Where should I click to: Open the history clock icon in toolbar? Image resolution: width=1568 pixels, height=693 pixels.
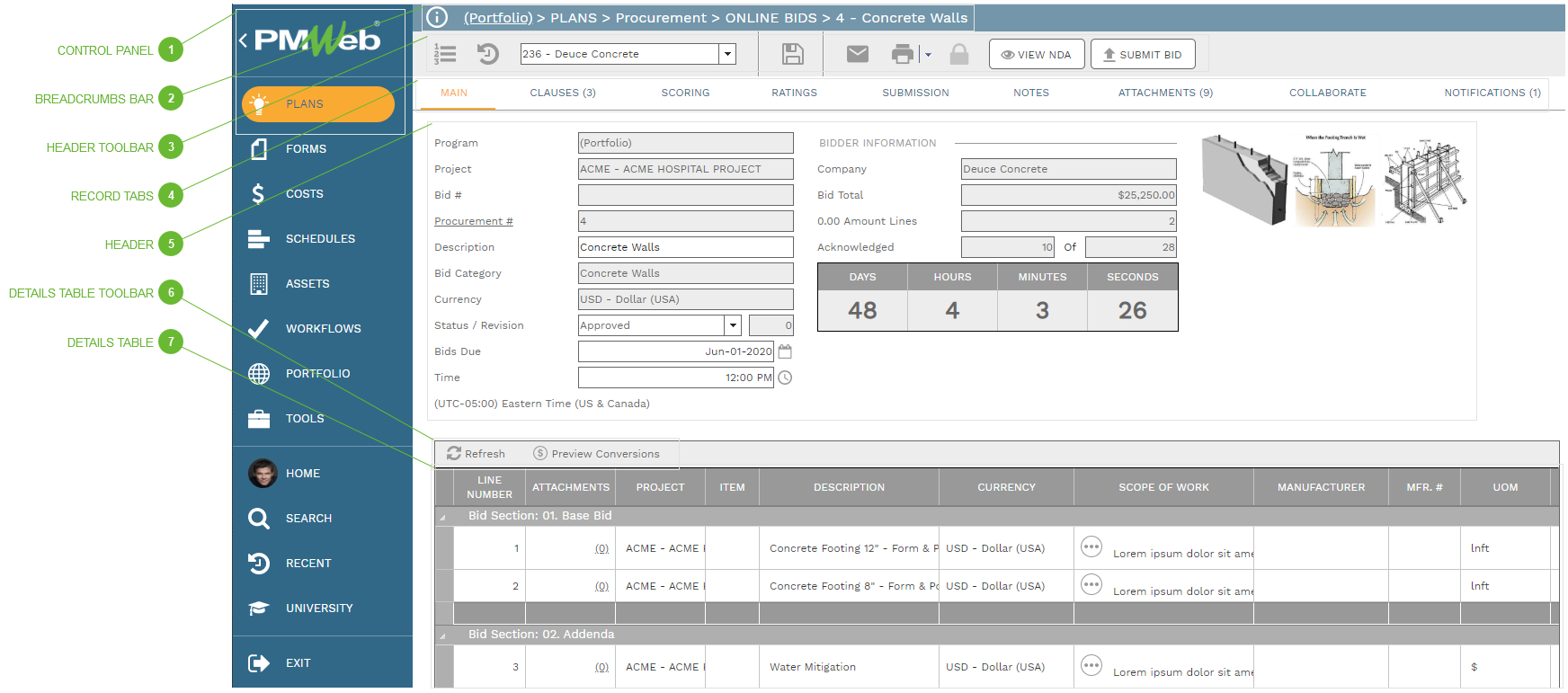click(x=487, y=55)
